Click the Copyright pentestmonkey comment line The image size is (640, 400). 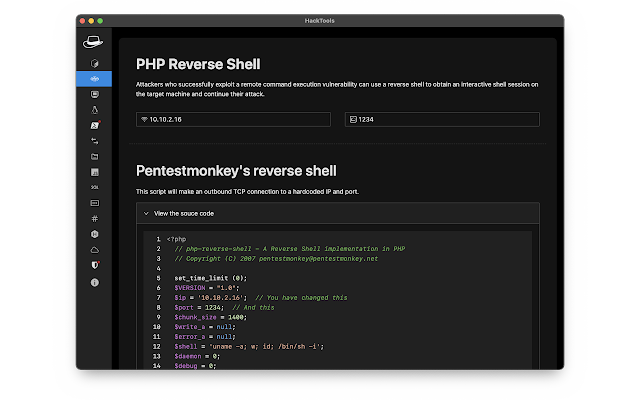pyautogui.click(x=276, y=258)
